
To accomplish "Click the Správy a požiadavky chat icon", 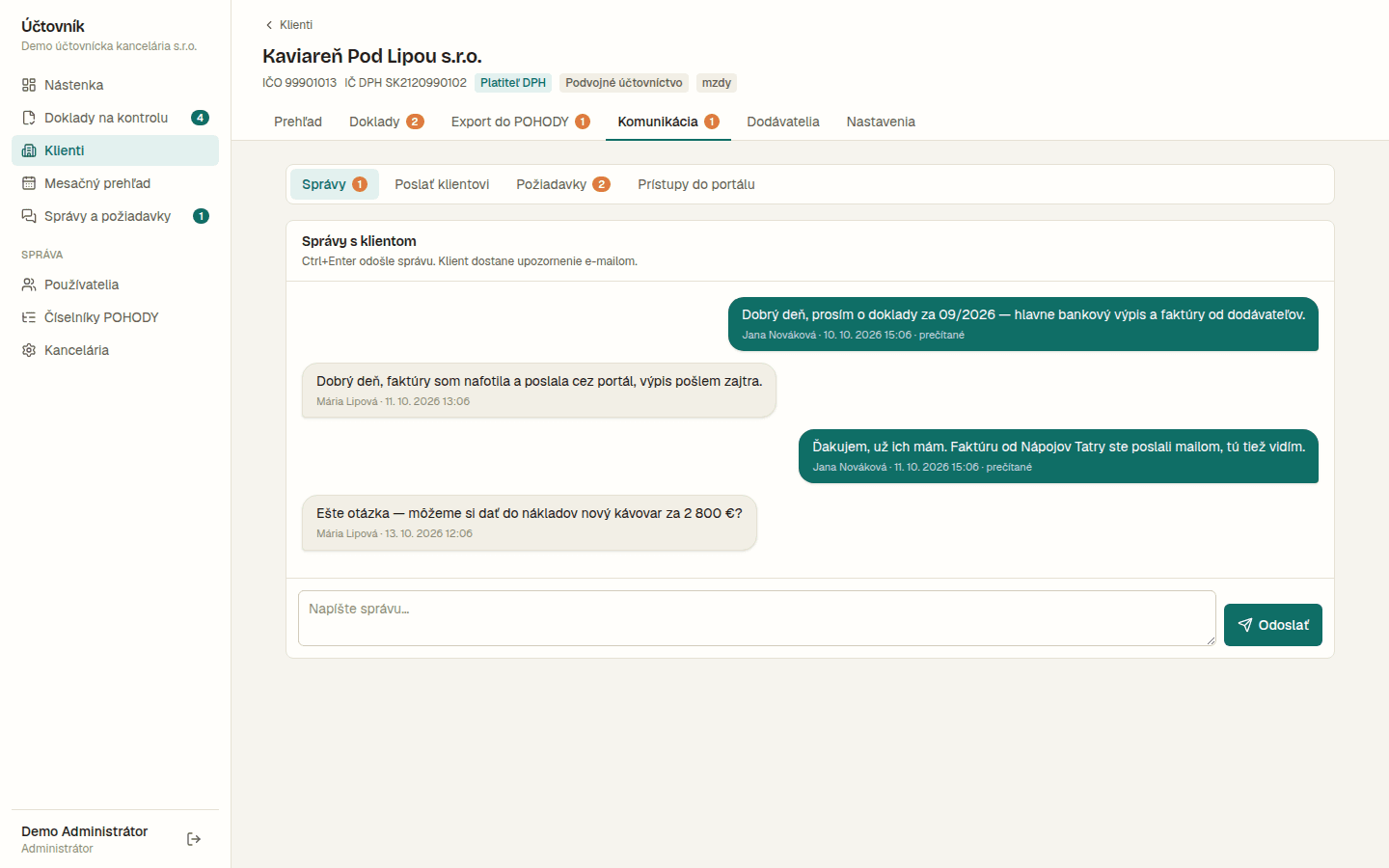I will (29, 216).
